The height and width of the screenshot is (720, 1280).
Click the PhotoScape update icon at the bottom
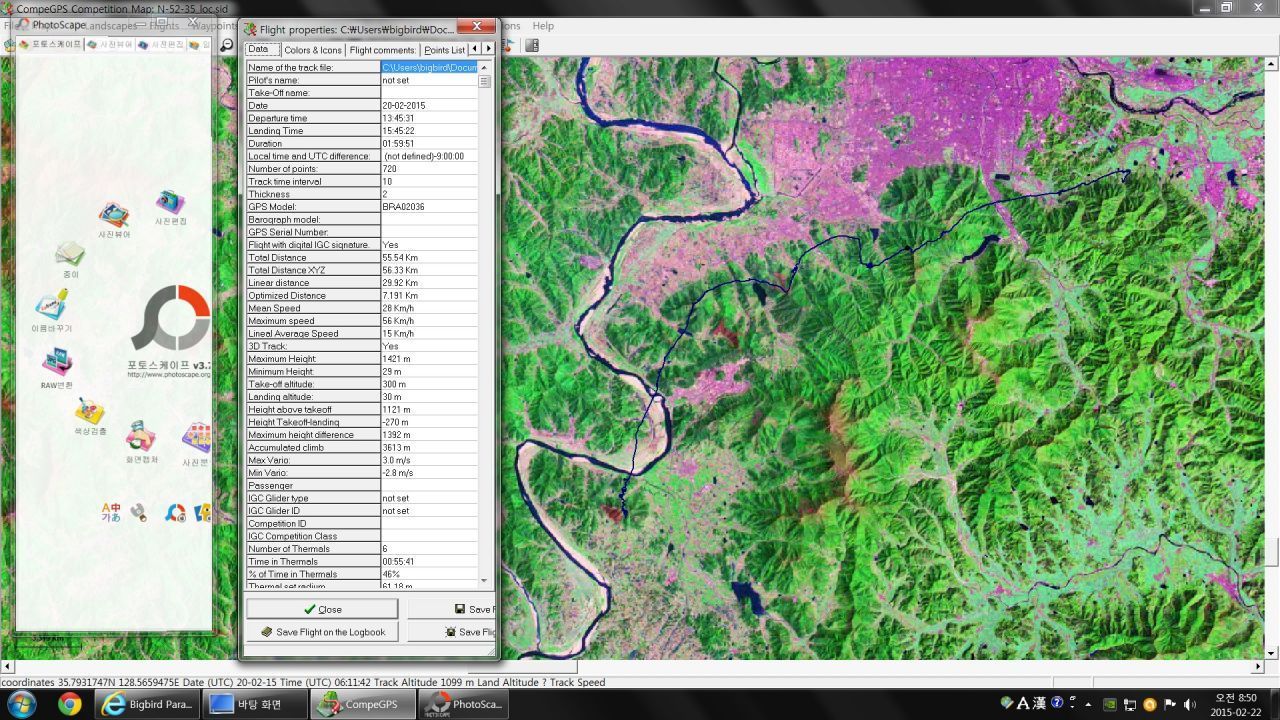176,513
